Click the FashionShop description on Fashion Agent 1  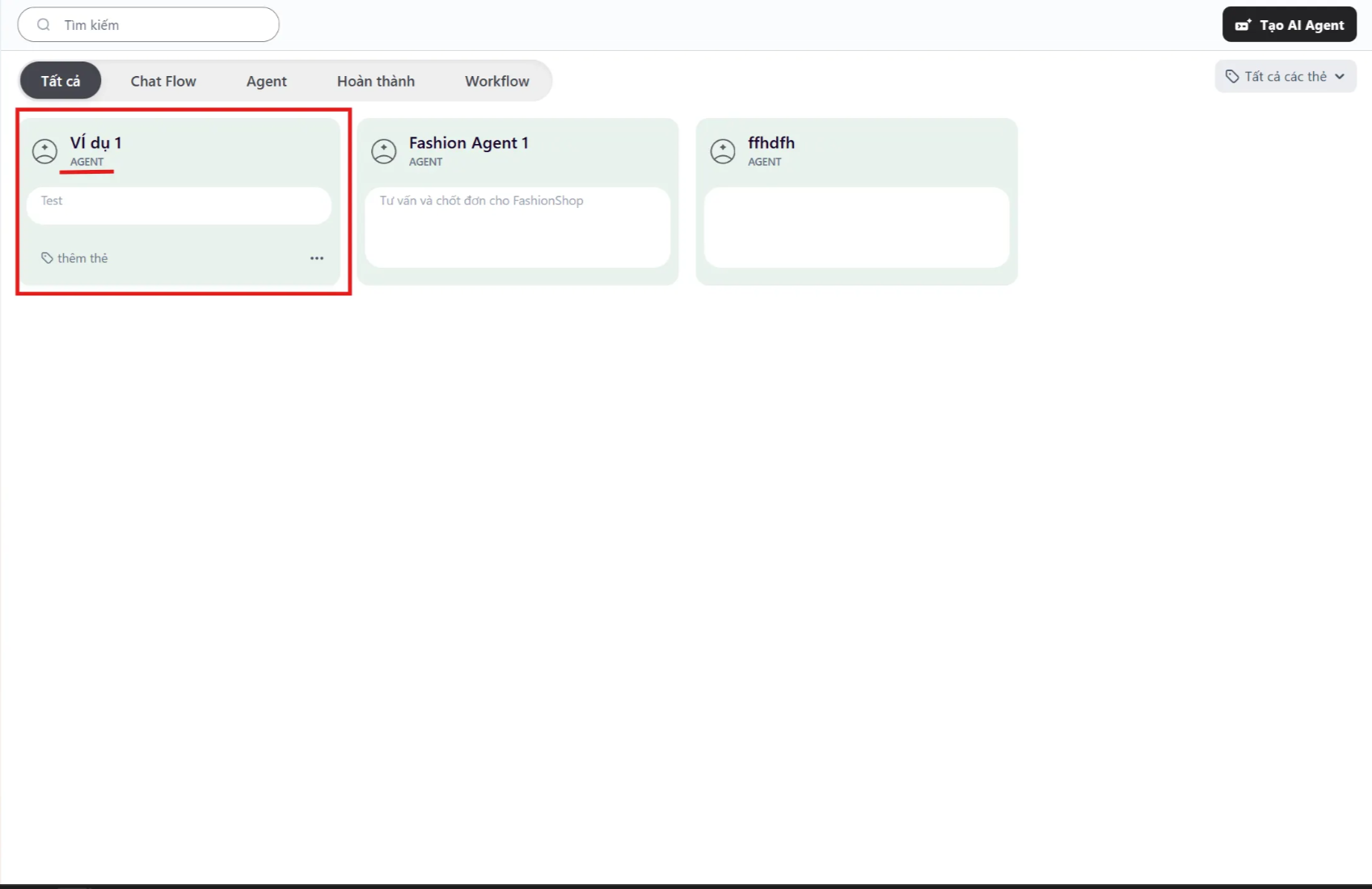click(481, 201)
